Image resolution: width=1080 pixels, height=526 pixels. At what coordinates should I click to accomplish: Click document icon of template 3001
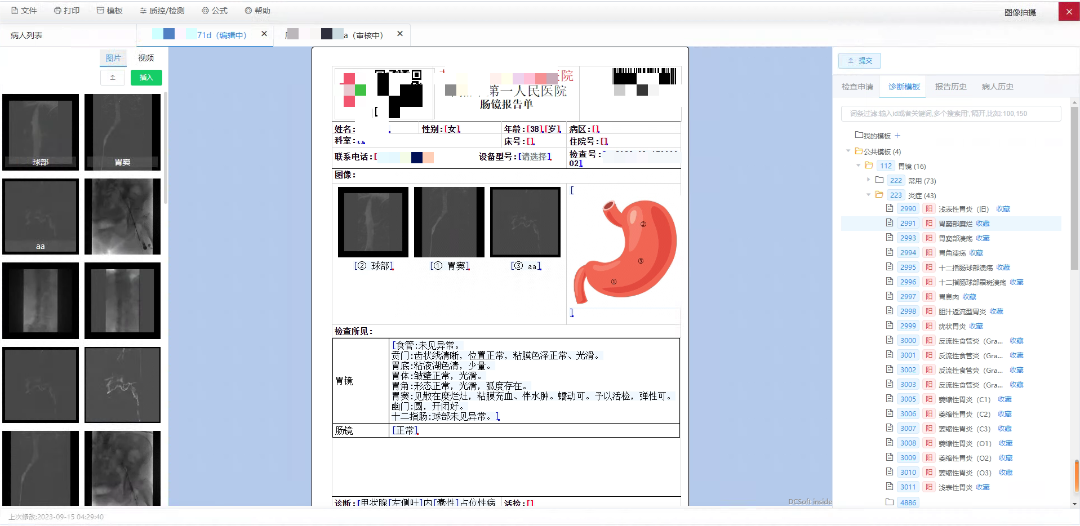coord(889,355)
